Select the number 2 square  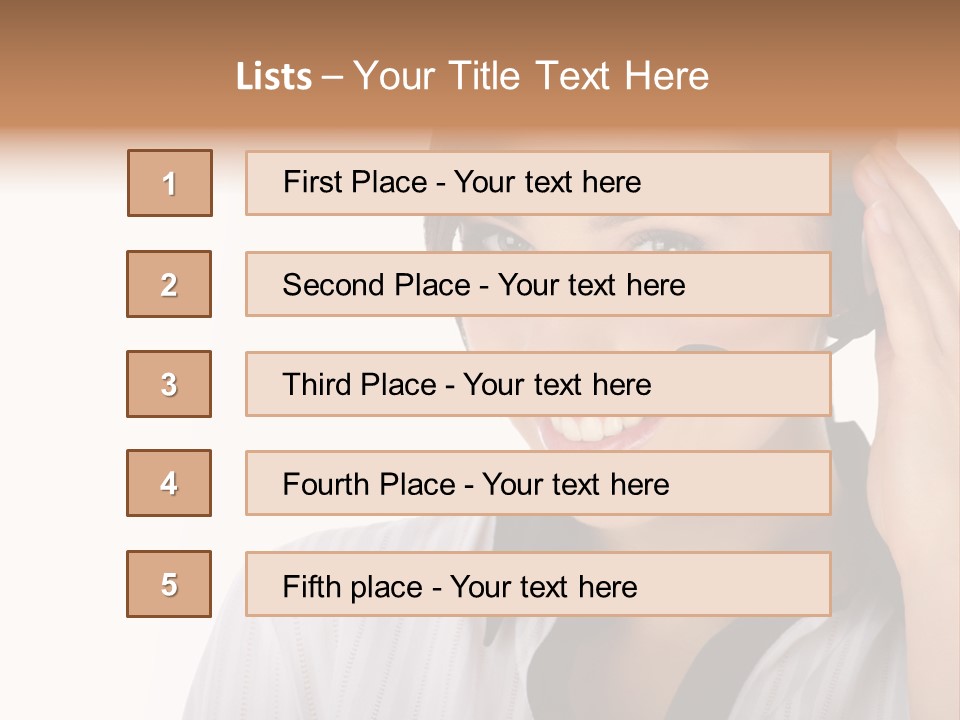point(169,284)
